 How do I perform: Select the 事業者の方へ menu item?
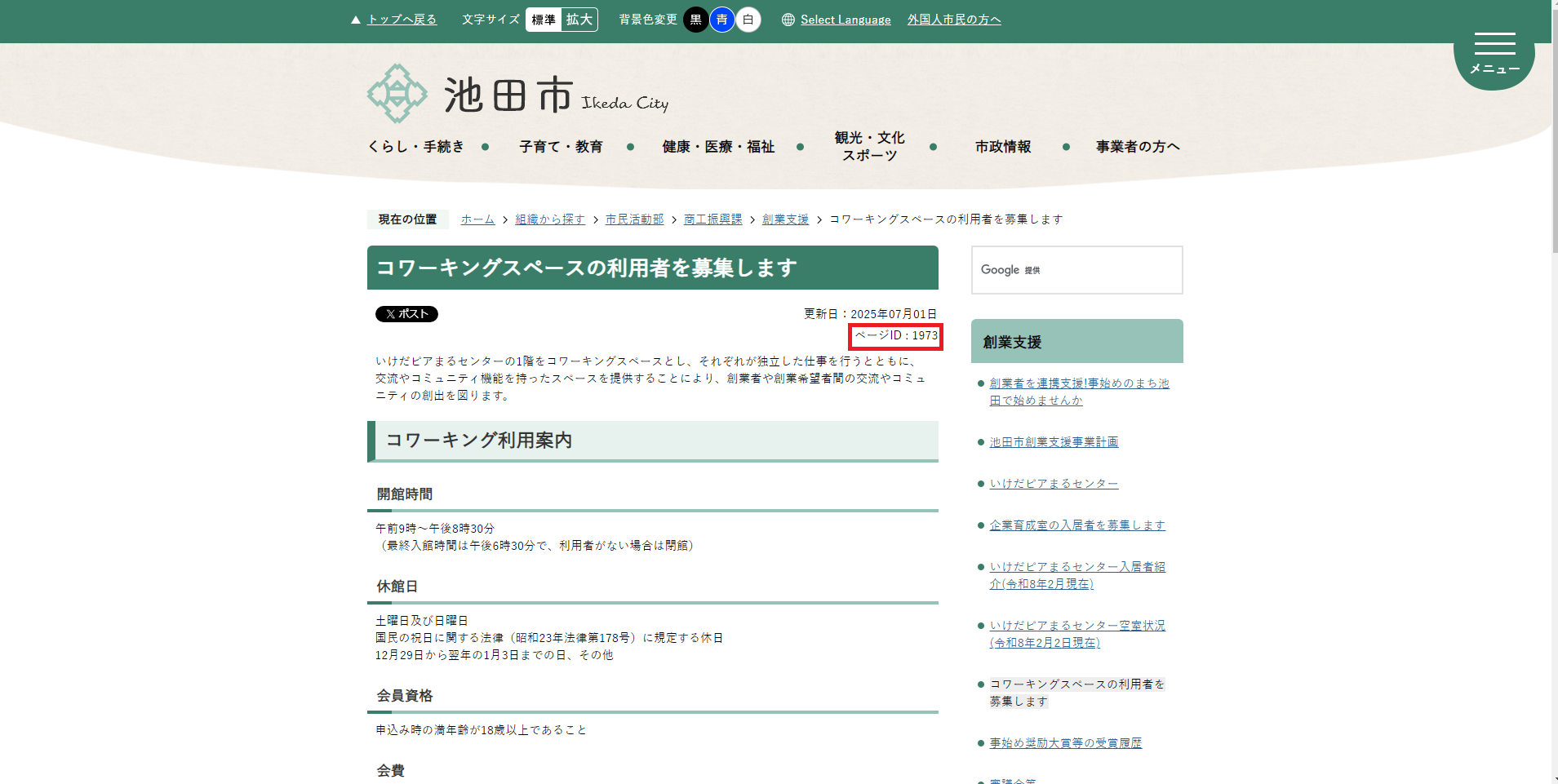click(x=1136, y=147)
